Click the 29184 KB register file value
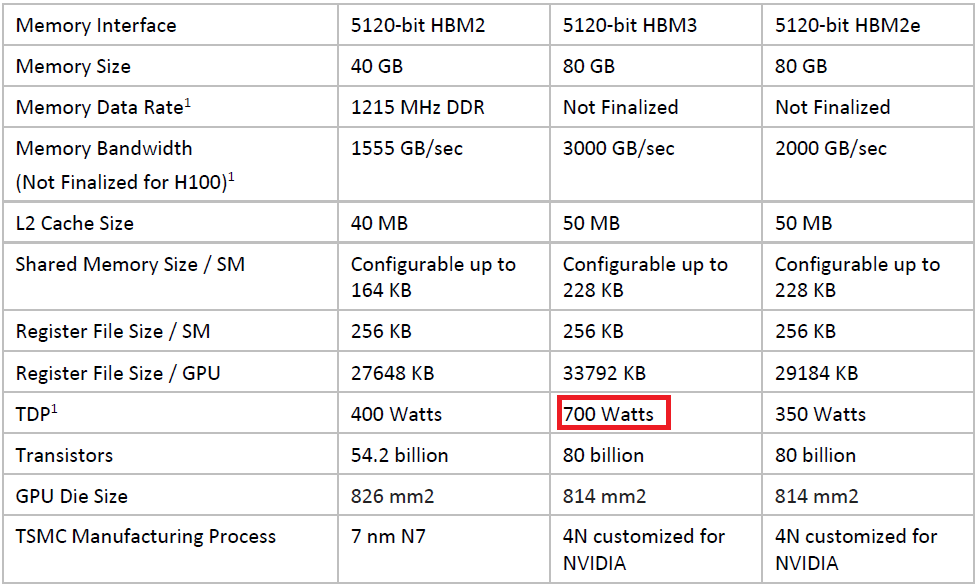This screenshot has width=977, height=587. coord(817,373)
